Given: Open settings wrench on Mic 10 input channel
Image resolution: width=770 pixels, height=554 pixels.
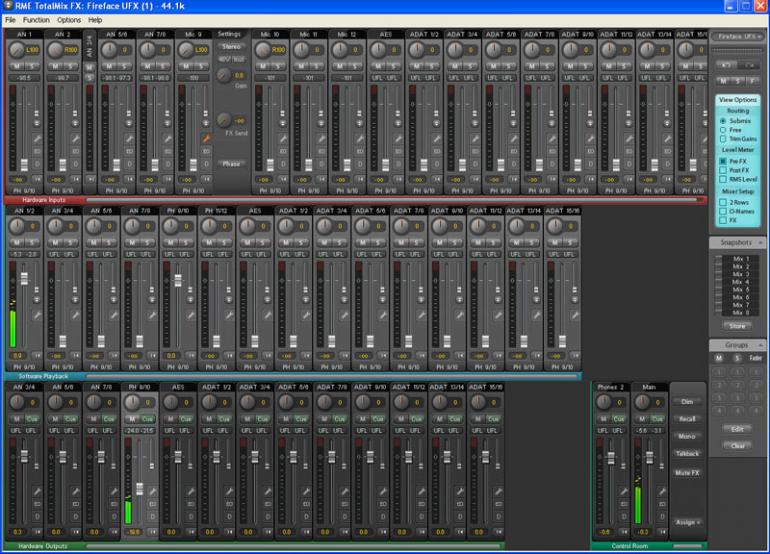Looking at the screenshot, I should [283, 139].
